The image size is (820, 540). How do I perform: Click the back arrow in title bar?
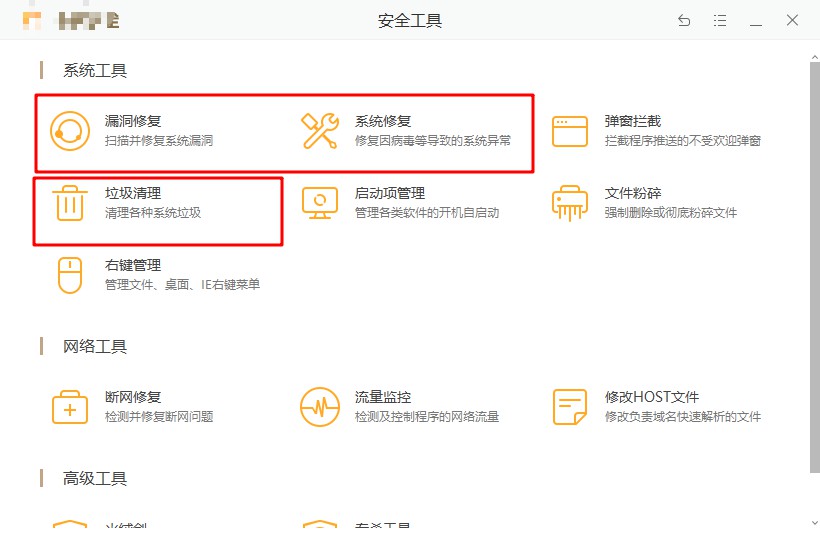click(x=684, y=20)
